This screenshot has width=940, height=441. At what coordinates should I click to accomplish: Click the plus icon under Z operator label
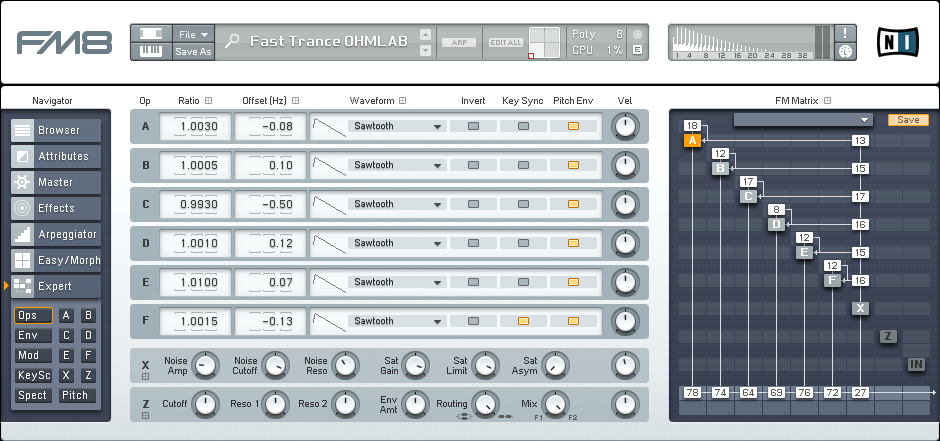[145, 415]
